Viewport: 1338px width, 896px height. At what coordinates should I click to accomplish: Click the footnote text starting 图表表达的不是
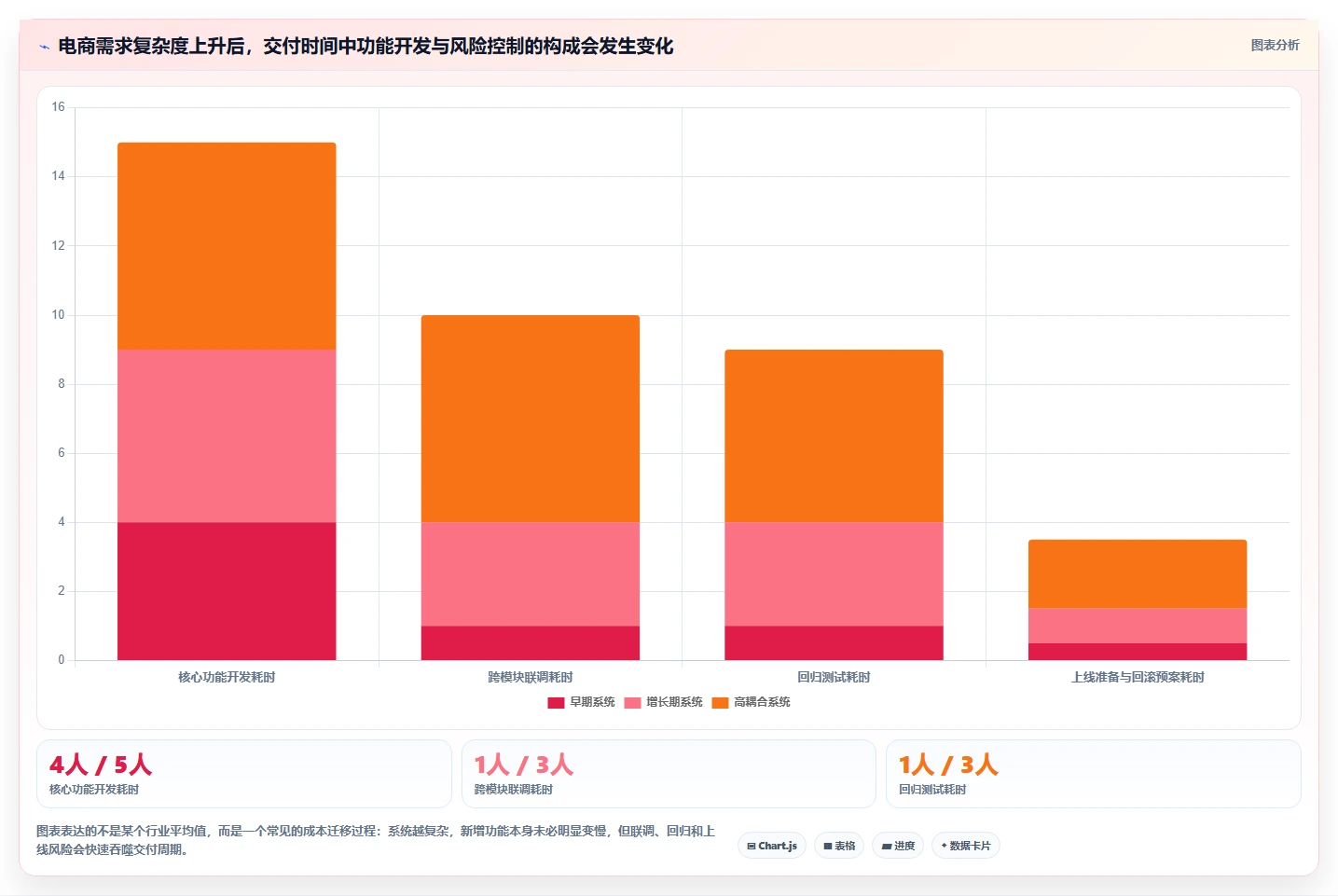[376, 840]
